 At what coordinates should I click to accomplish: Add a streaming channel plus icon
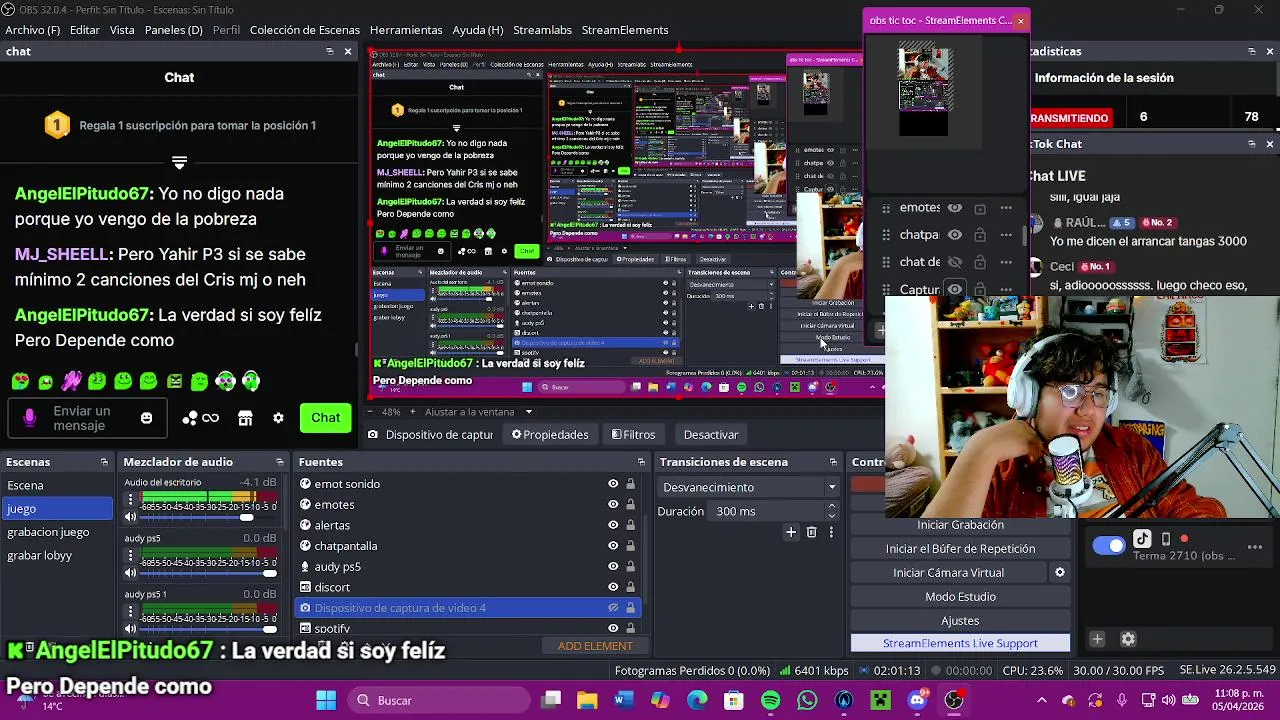(x=1097, y=639)
